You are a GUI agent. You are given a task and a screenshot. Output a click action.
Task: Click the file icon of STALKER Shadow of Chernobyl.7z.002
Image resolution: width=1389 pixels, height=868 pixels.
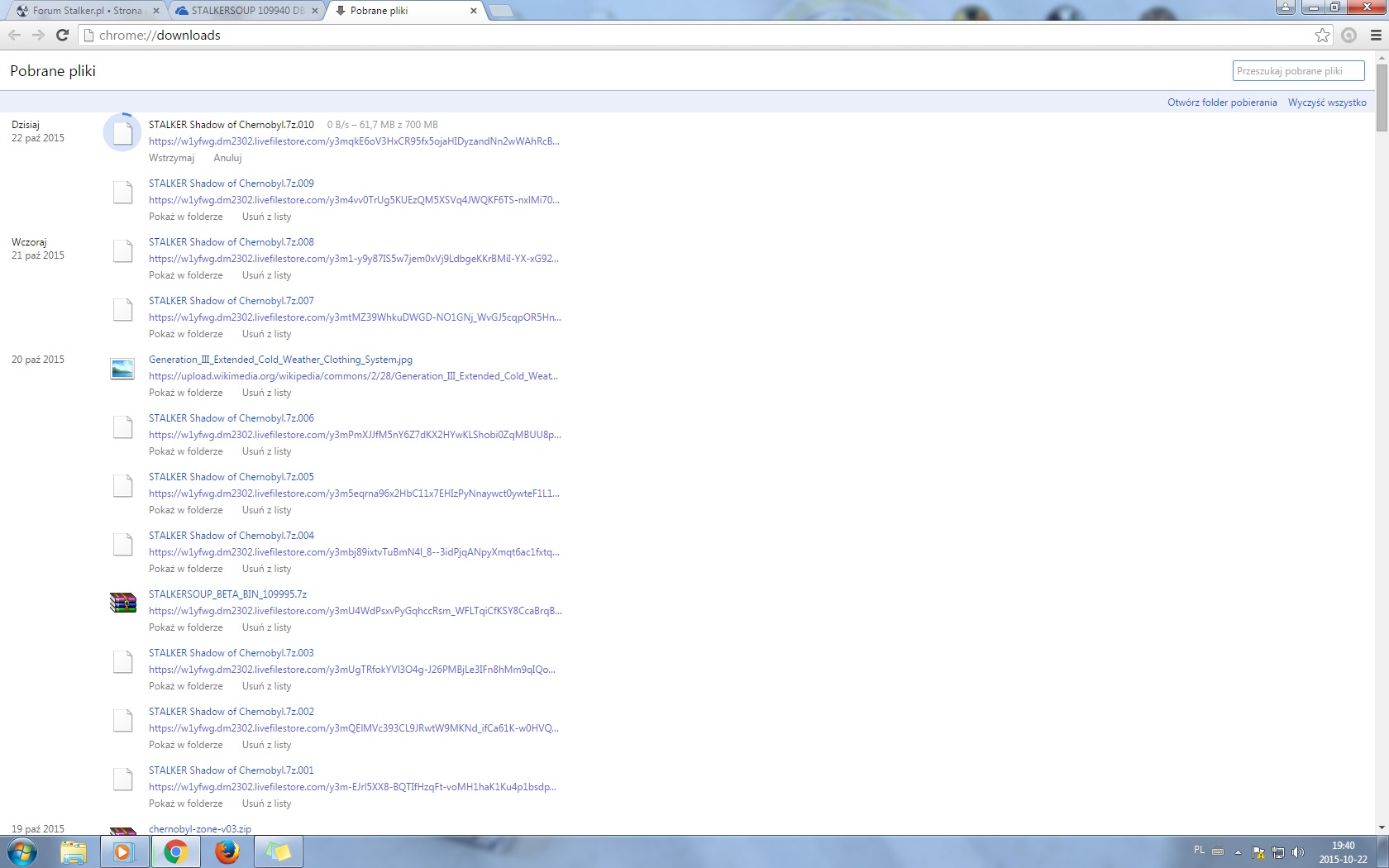pyautogui.click(x=122, y=720)
